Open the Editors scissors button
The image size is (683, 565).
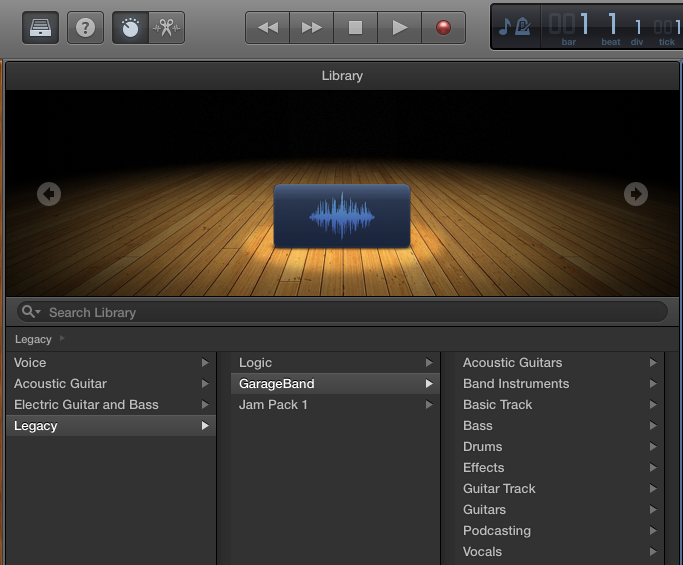point(166,28)
